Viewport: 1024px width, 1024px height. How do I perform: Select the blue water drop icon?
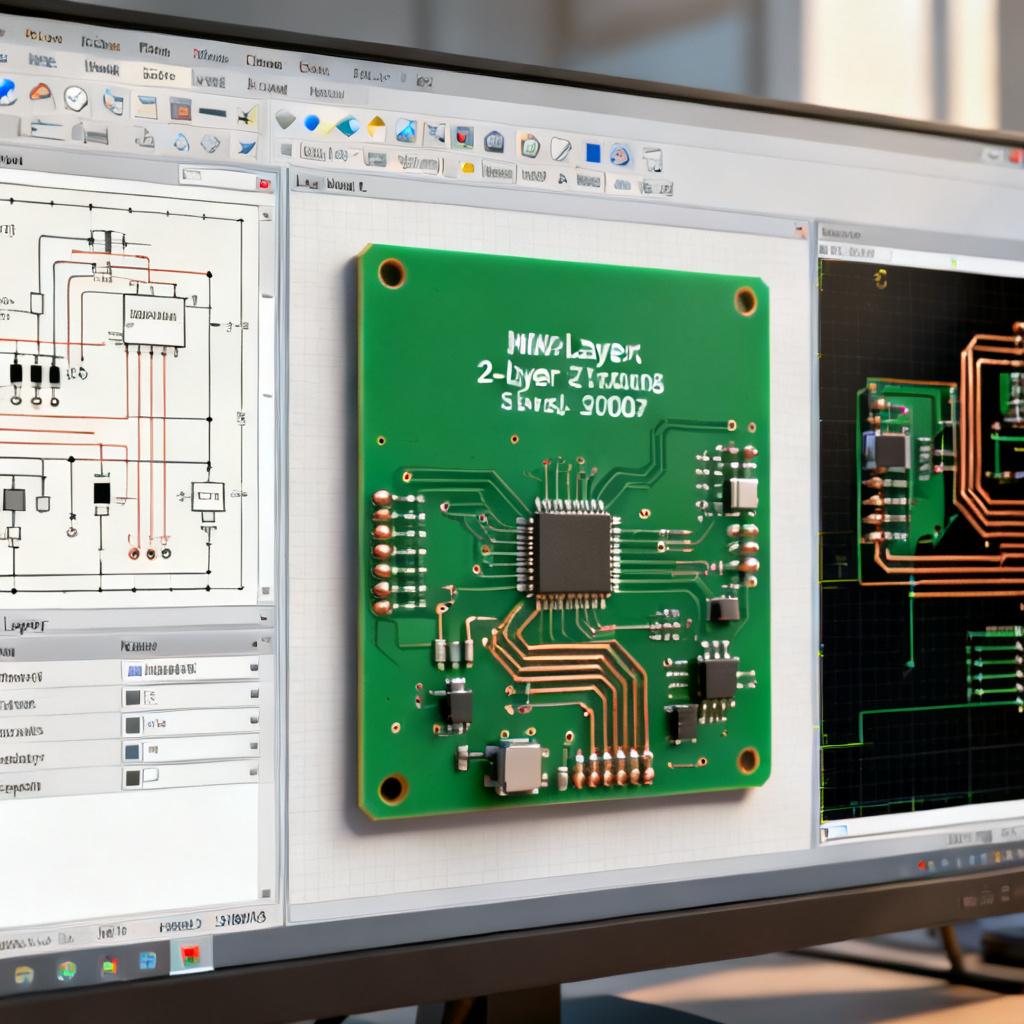point(182,142)
